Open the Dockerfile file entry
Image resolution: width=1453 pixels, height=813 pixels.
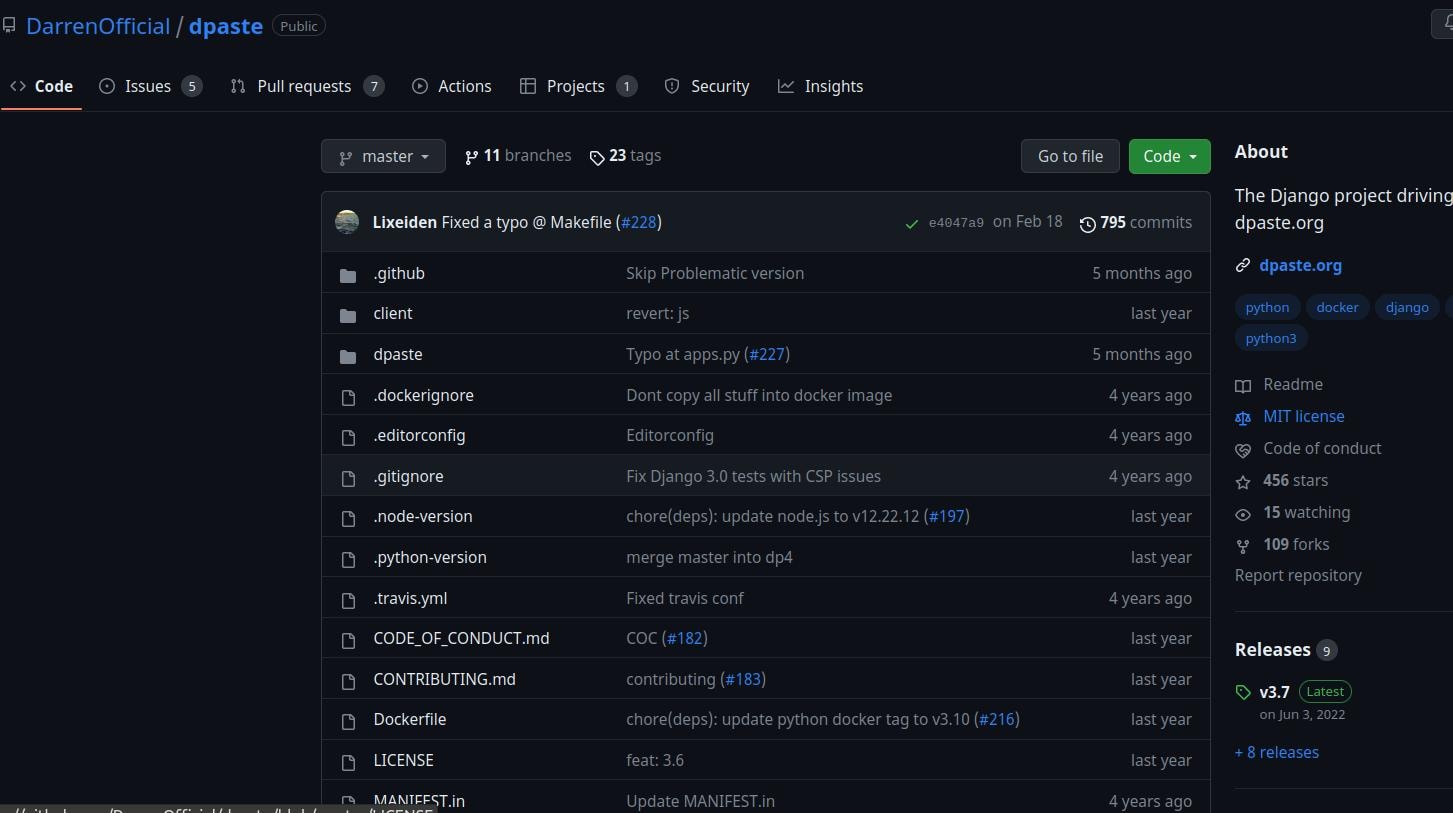click(409, 719)
